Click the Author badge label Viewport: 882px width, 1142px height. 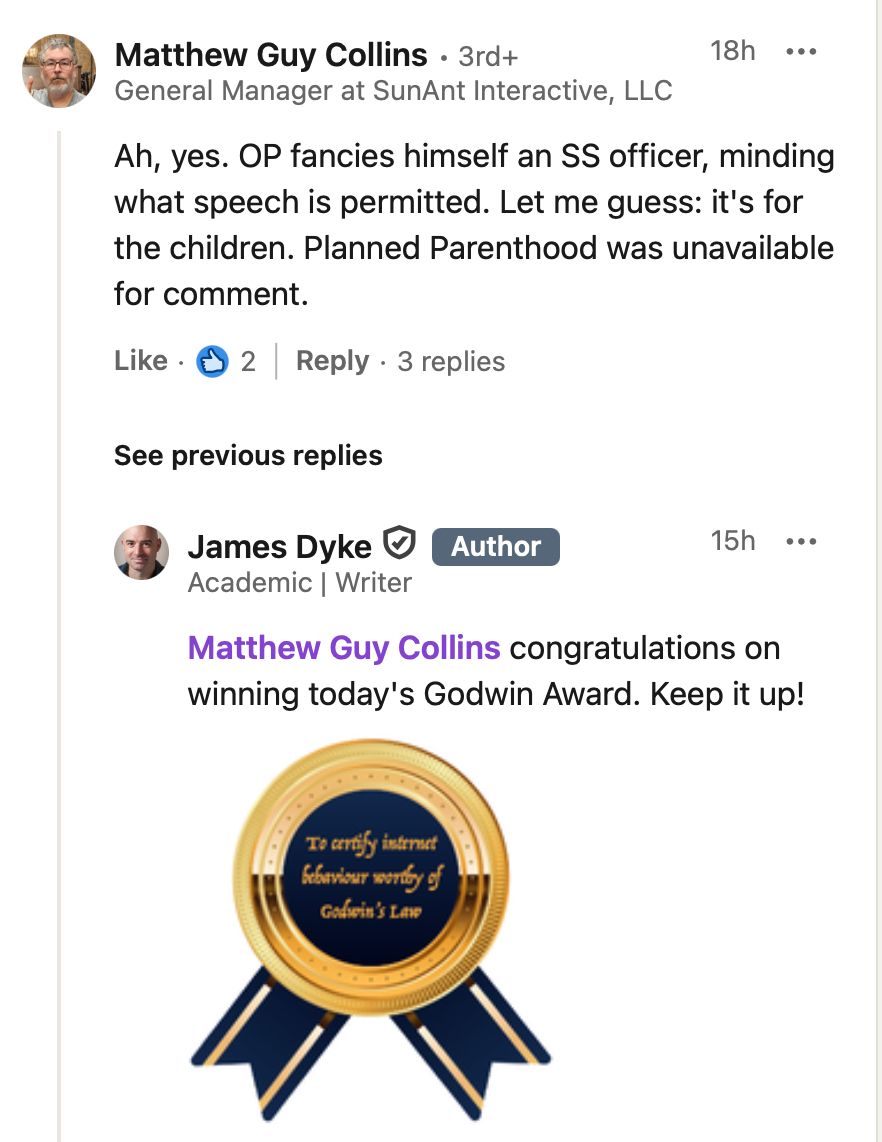point(495,546)
